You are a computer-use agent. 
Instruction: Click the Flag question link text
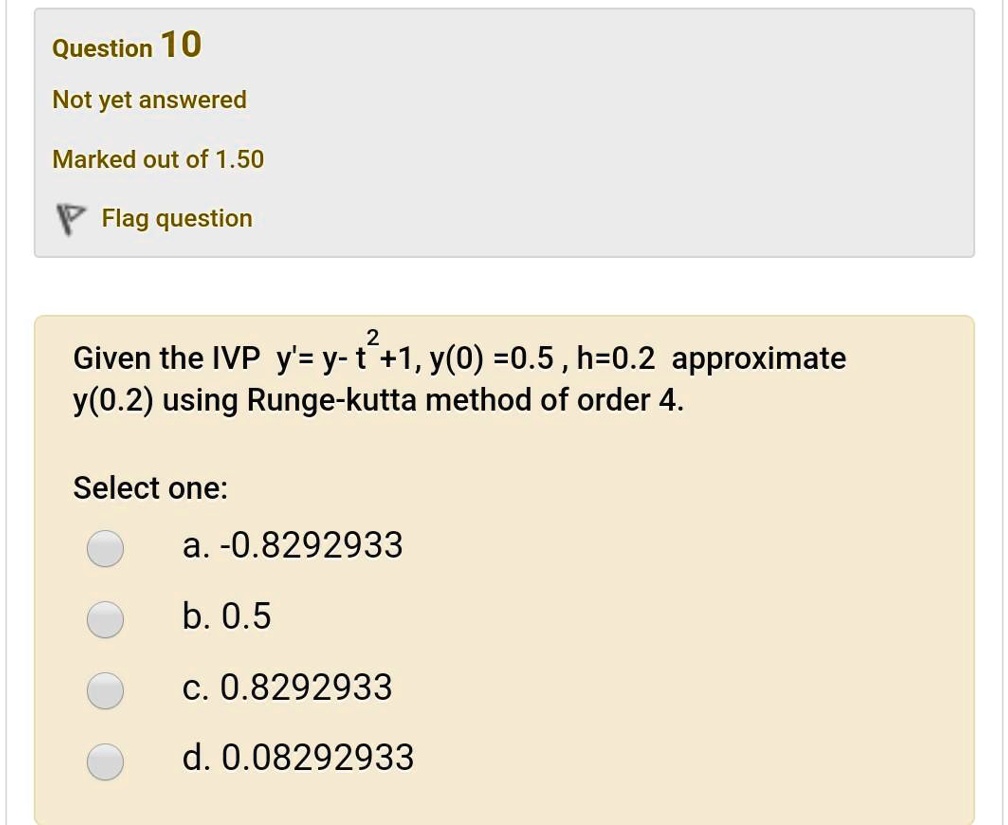point(177,218)
